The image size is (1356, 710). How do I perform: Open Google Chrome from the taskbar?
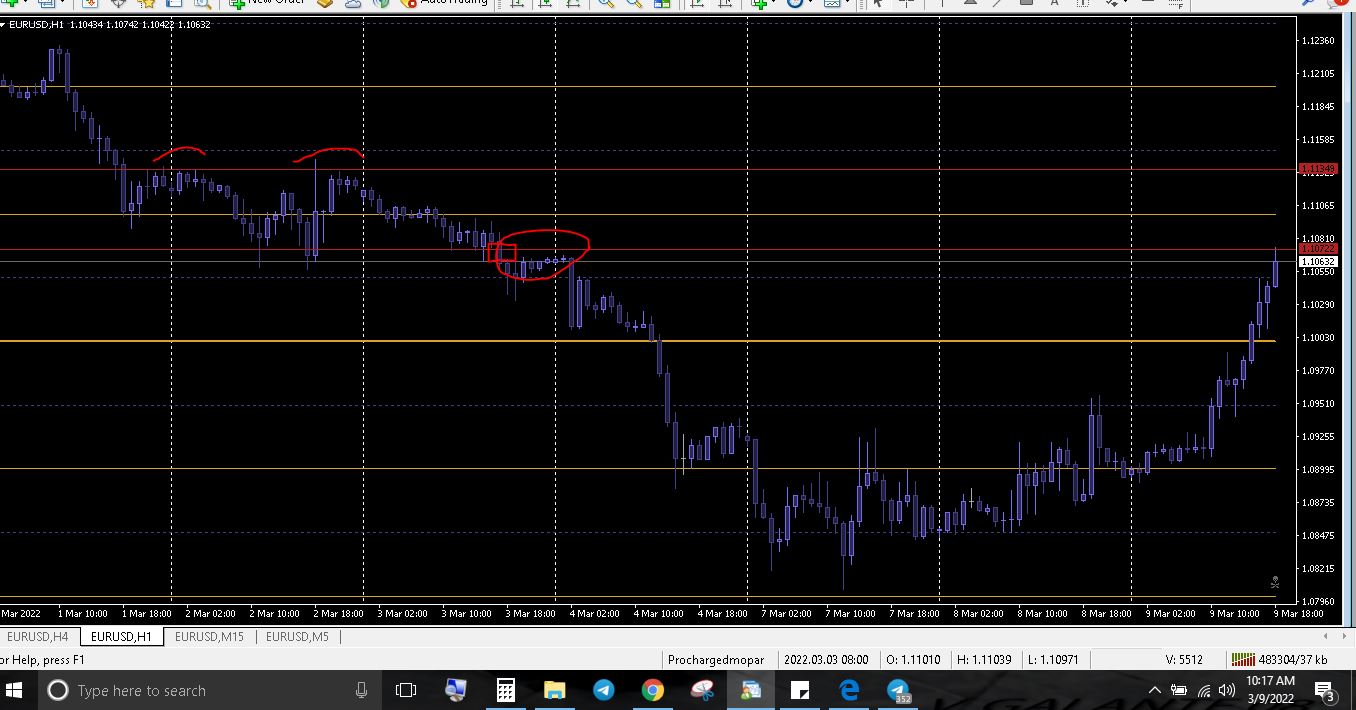click(x=652, y=690)
